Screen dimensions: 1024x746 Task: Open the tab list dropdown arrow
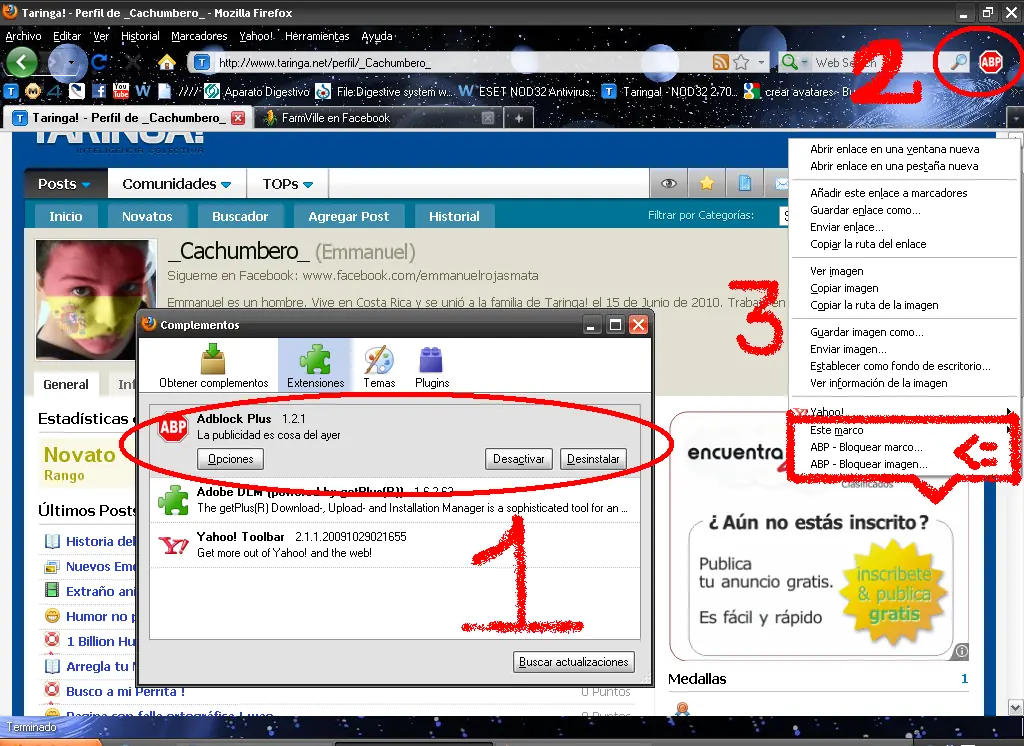[1016, 119]
